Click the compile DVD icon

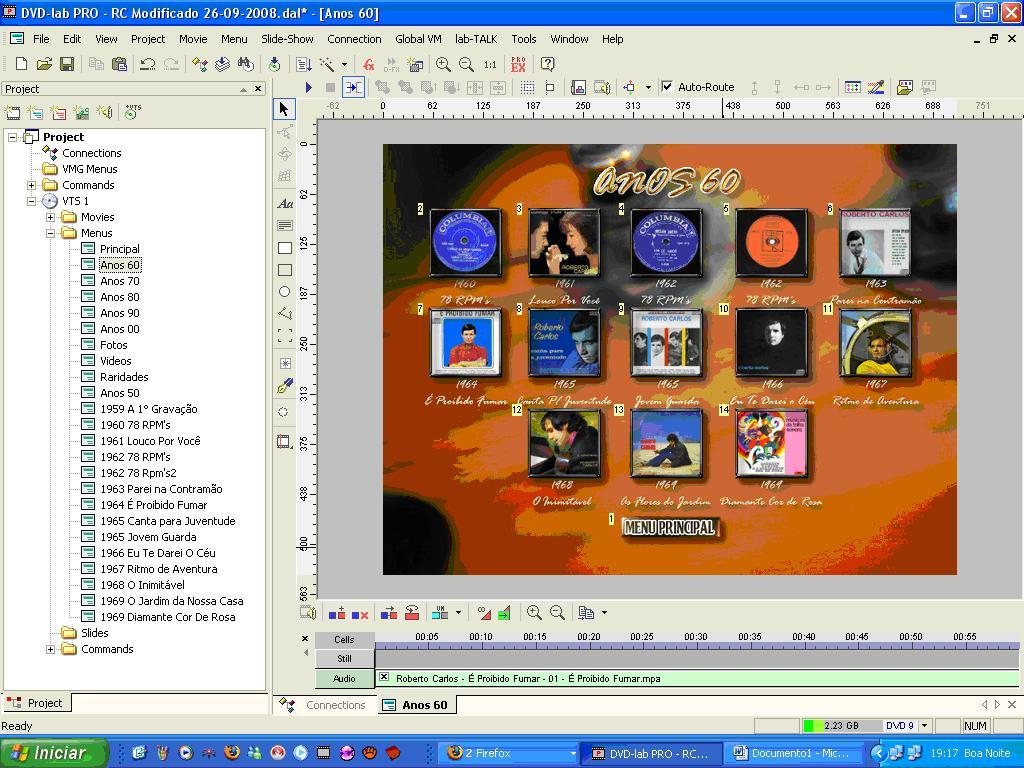[x=274, y=64]
